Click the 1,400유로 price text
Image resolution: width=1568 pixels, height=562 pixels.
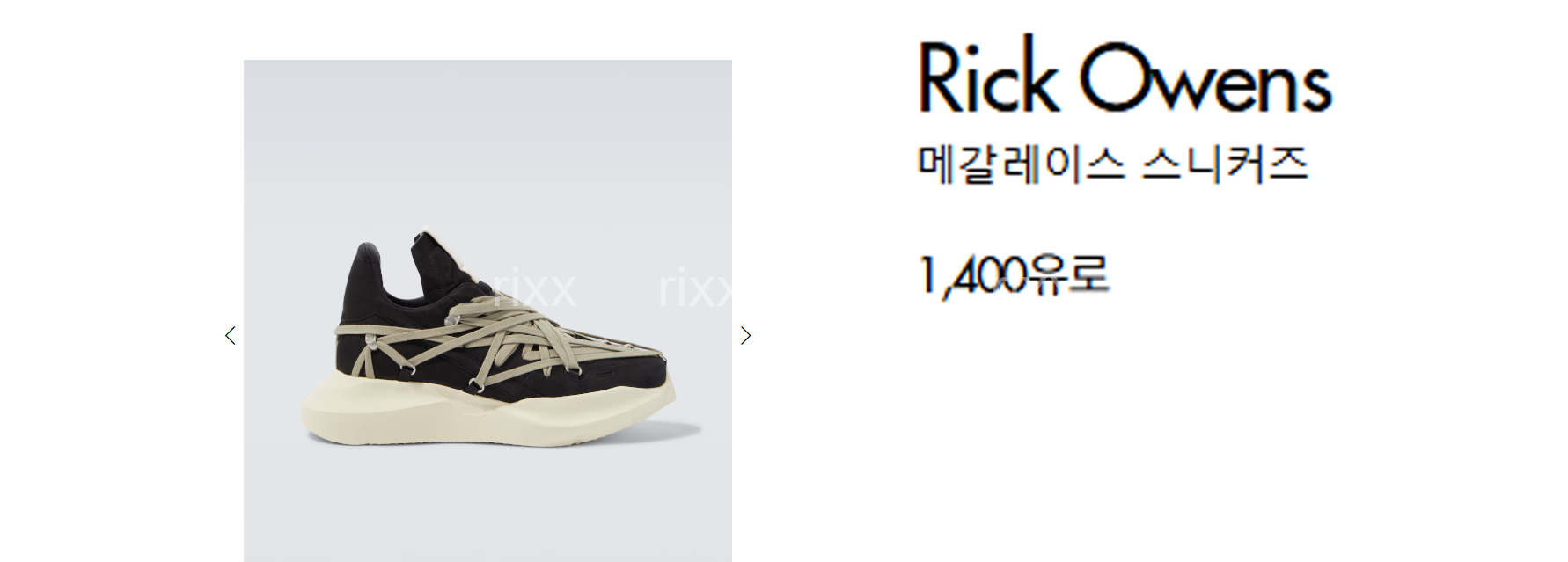(1012, 275)
